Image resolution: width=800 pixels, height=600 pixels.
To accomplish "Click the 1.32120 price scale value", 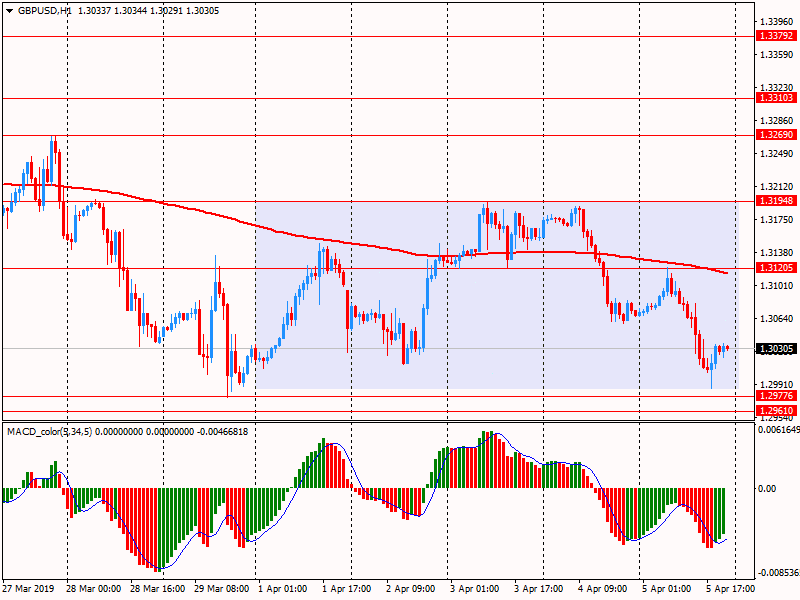I will point(777,187).
